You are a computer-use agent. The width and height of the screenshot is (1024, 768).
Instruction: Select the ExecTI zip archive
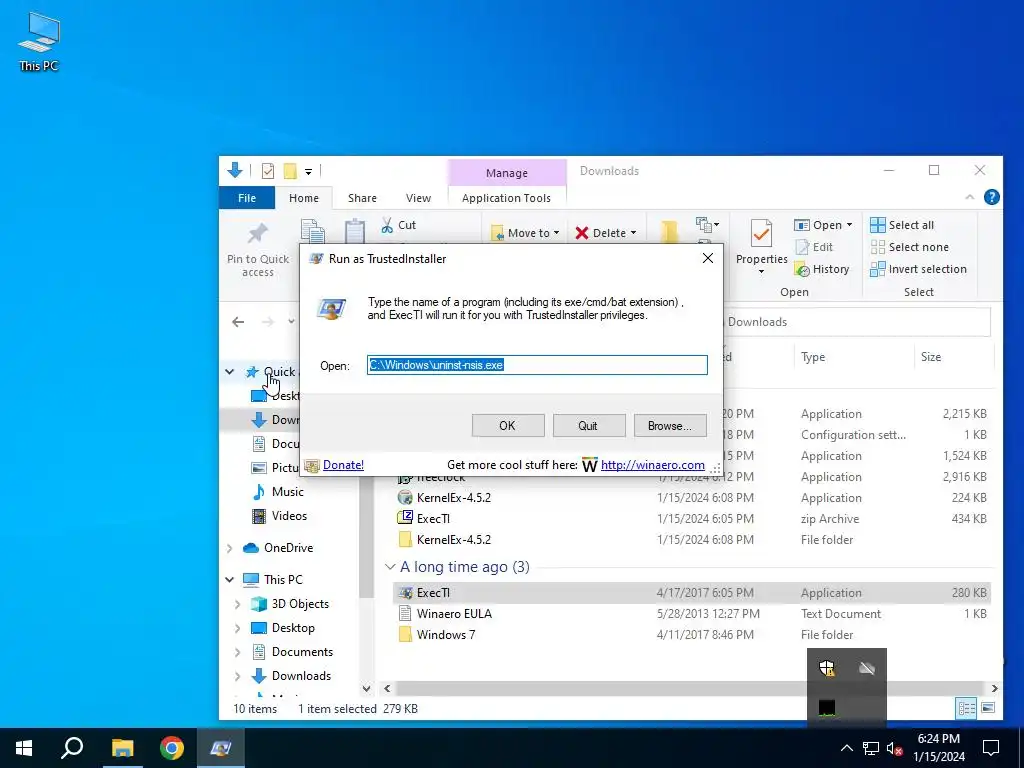pos(433,519)
